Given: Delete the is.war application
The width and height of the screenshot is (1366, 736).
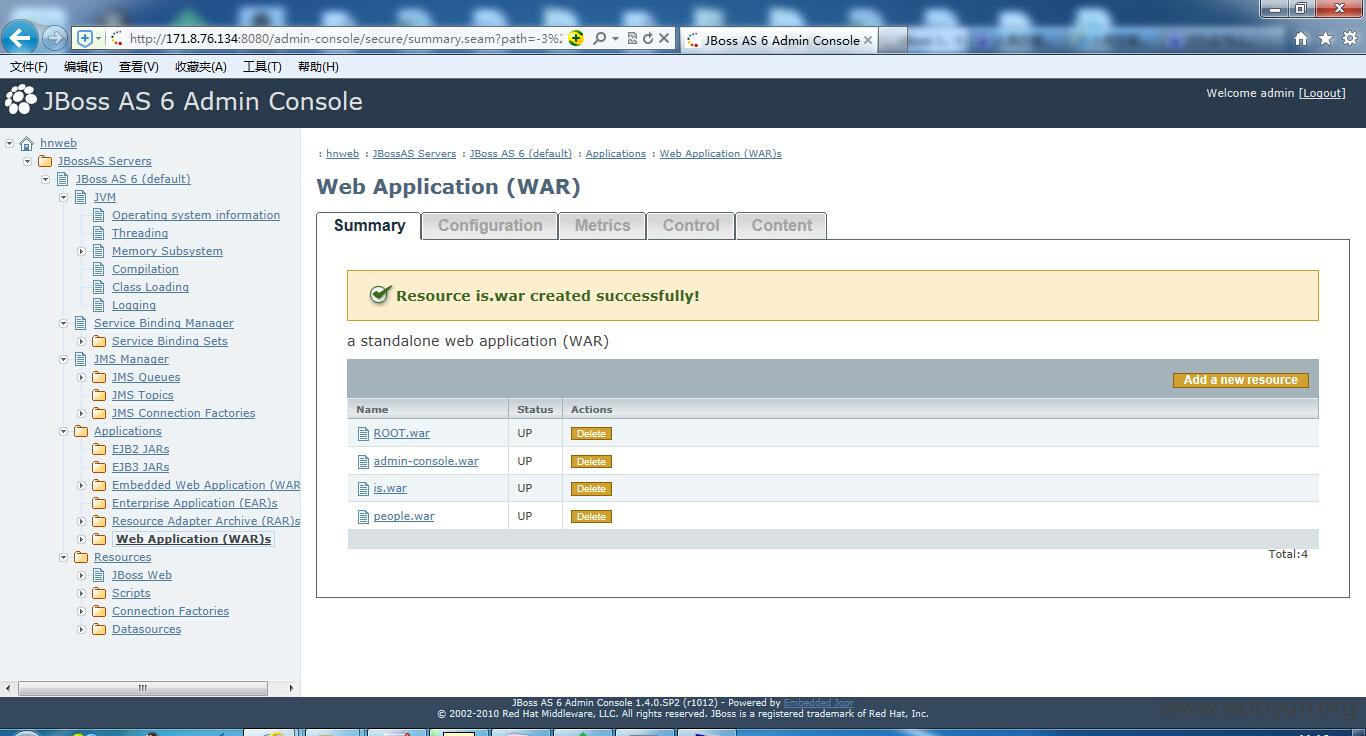Looking at the screenshot, I should [x=591, y=489].
